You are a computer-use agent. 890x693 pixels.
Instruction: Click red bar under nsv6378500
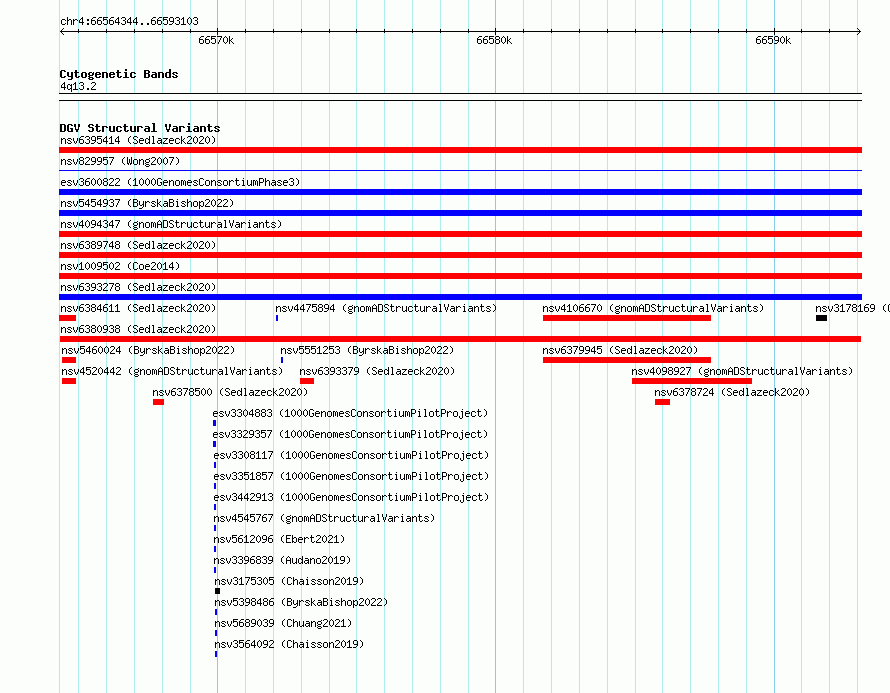(158, 402)
